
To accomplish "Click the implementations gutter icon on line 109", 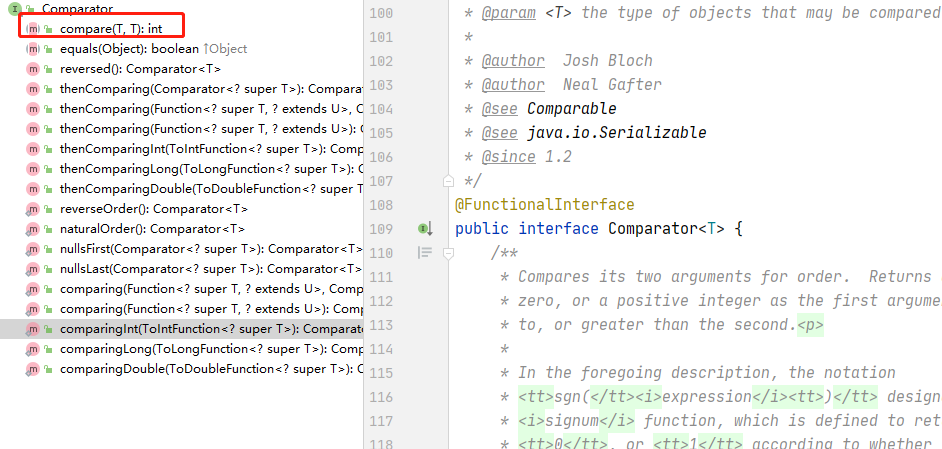I will [425, 229].
